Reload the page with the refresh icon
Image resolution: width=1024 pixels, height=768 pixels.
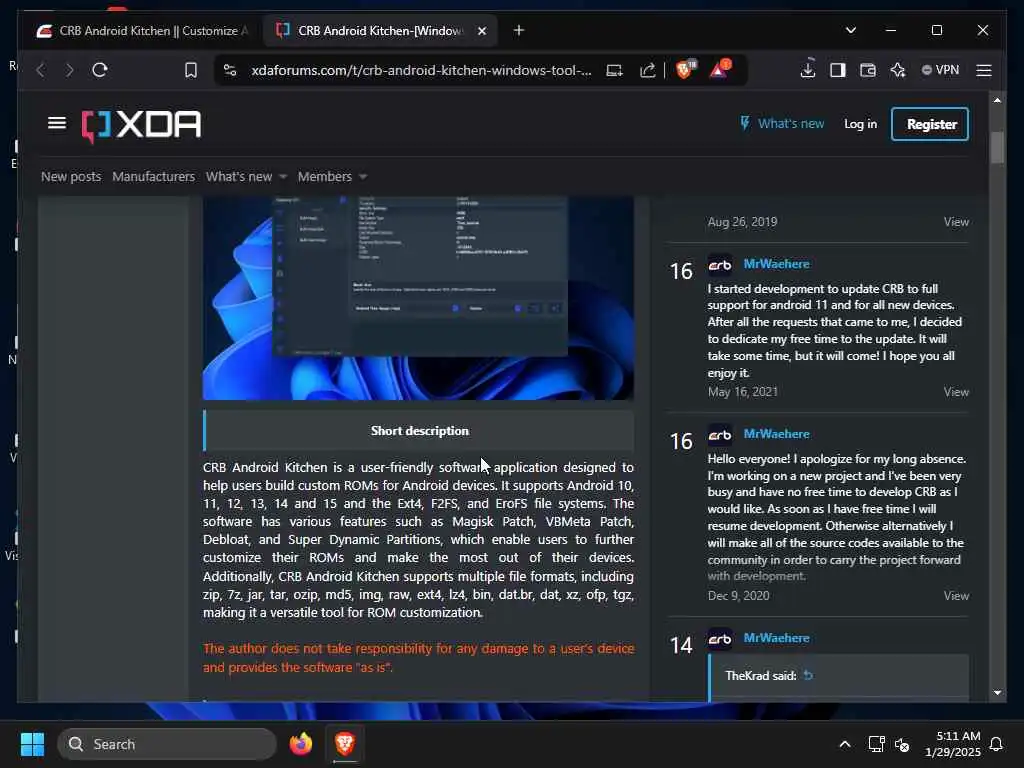[100, 70]
